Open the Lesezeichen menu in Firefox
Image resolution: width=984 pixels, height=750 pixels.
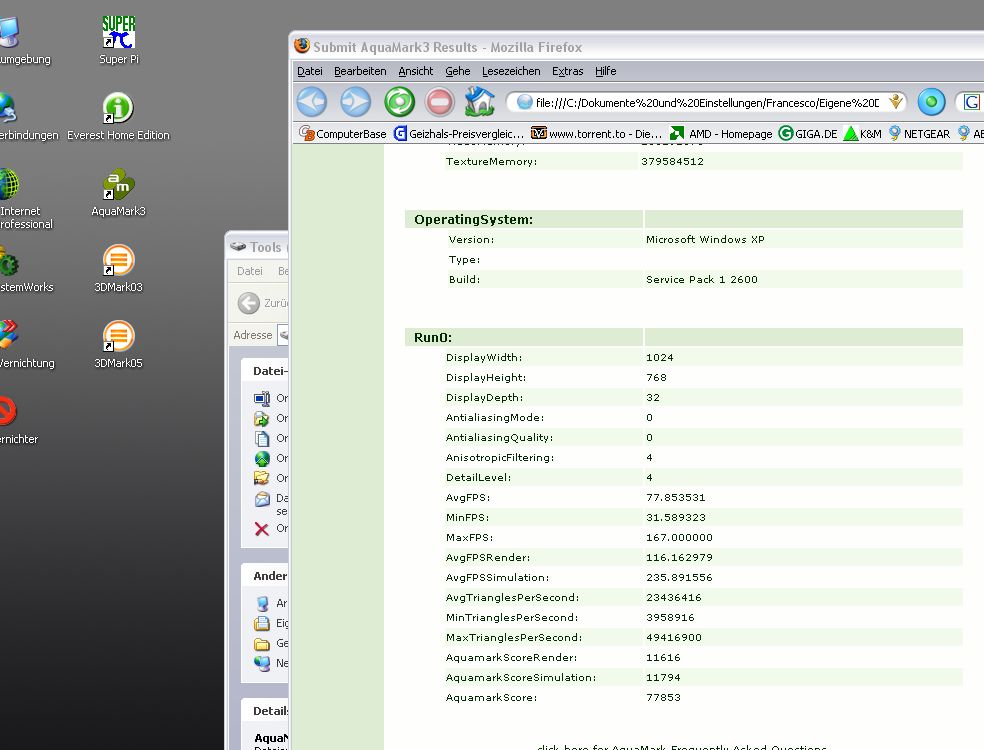click(511, 71)
